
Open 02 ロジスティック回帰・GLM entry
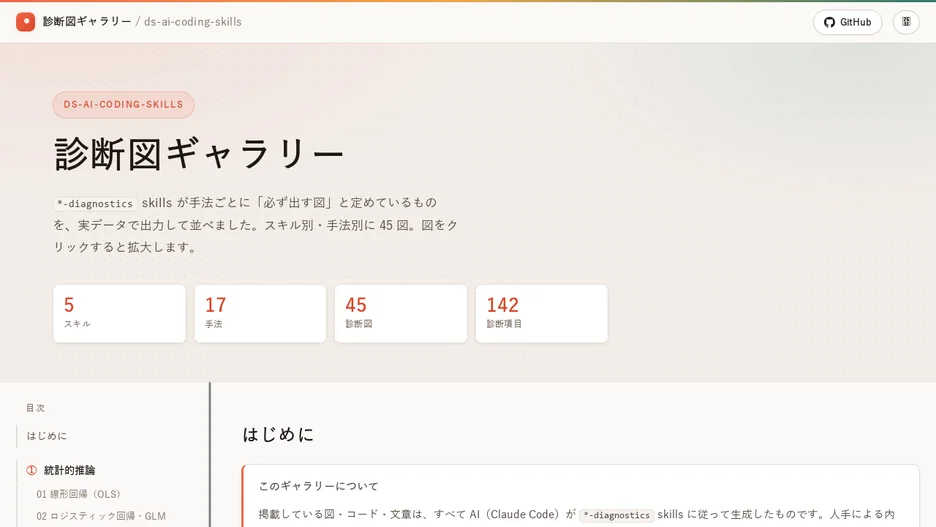pyautogui.click(x=101, y=516)
